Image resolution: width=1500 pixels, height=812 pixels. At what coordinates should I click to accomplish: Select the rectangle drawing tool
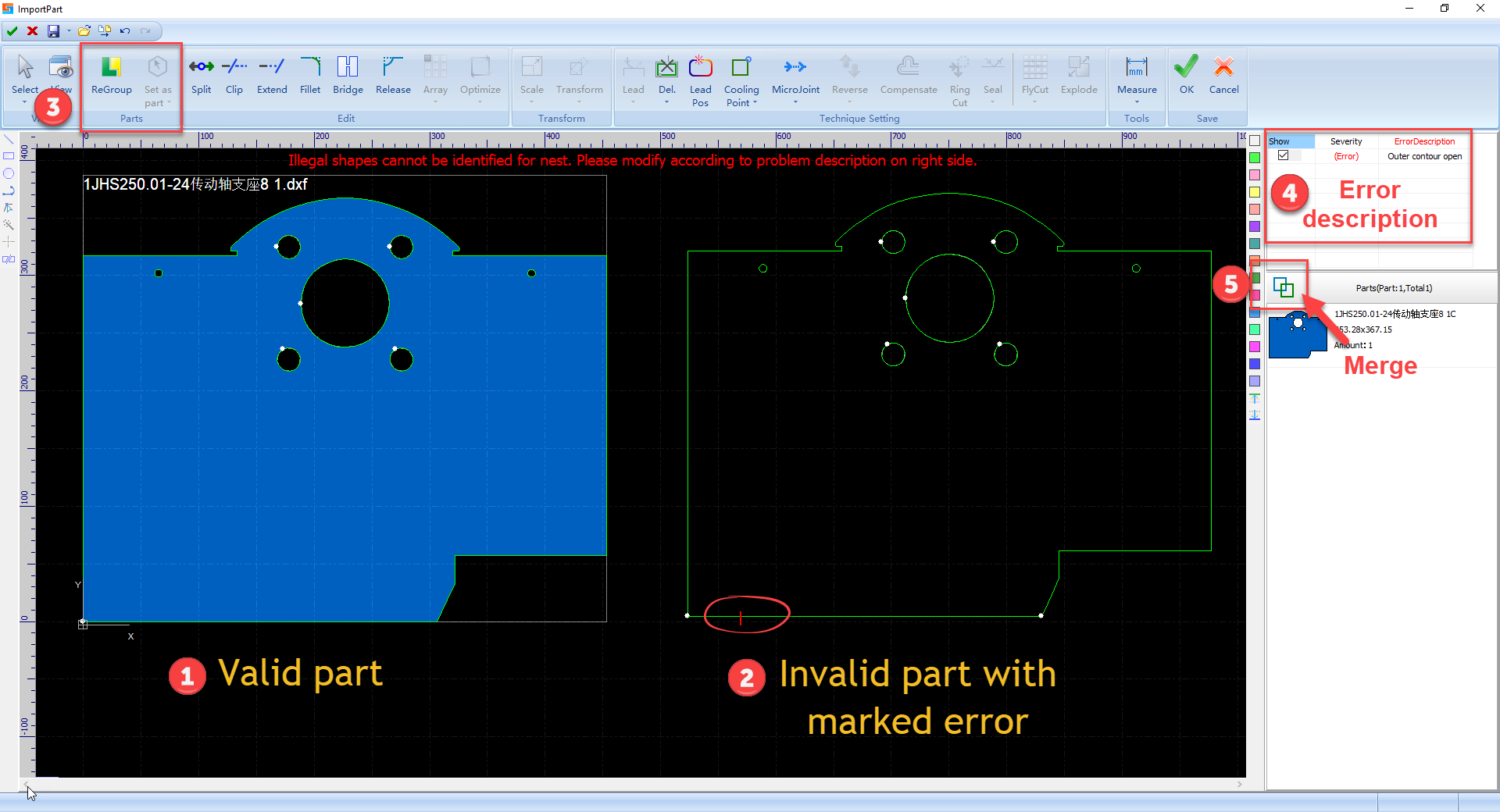pyautogui.click(x=9, y=156)
